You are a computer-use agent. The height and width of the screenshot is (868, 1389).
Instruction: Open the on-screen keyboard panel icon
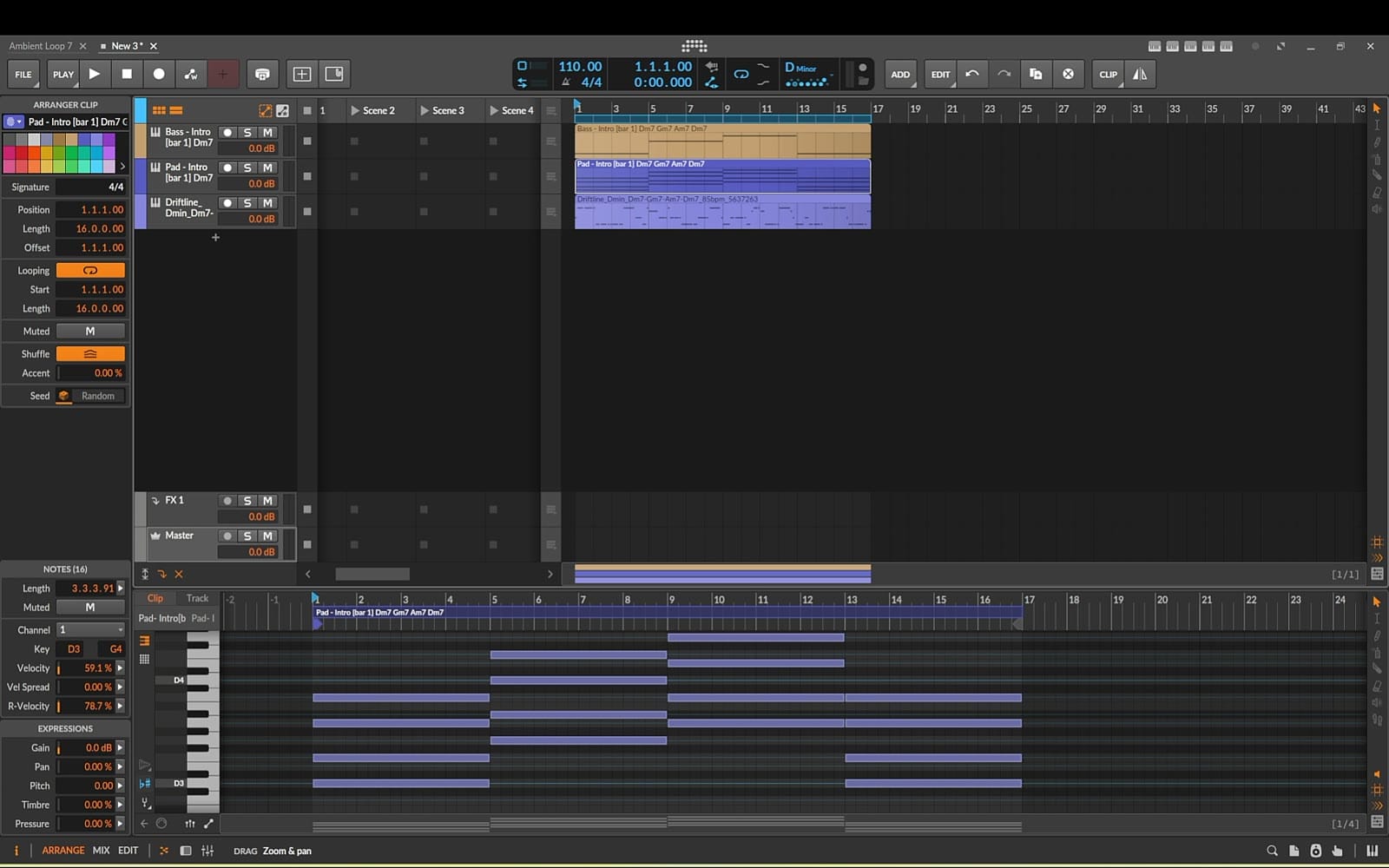pyautogui.click(x=1373, y=851)
